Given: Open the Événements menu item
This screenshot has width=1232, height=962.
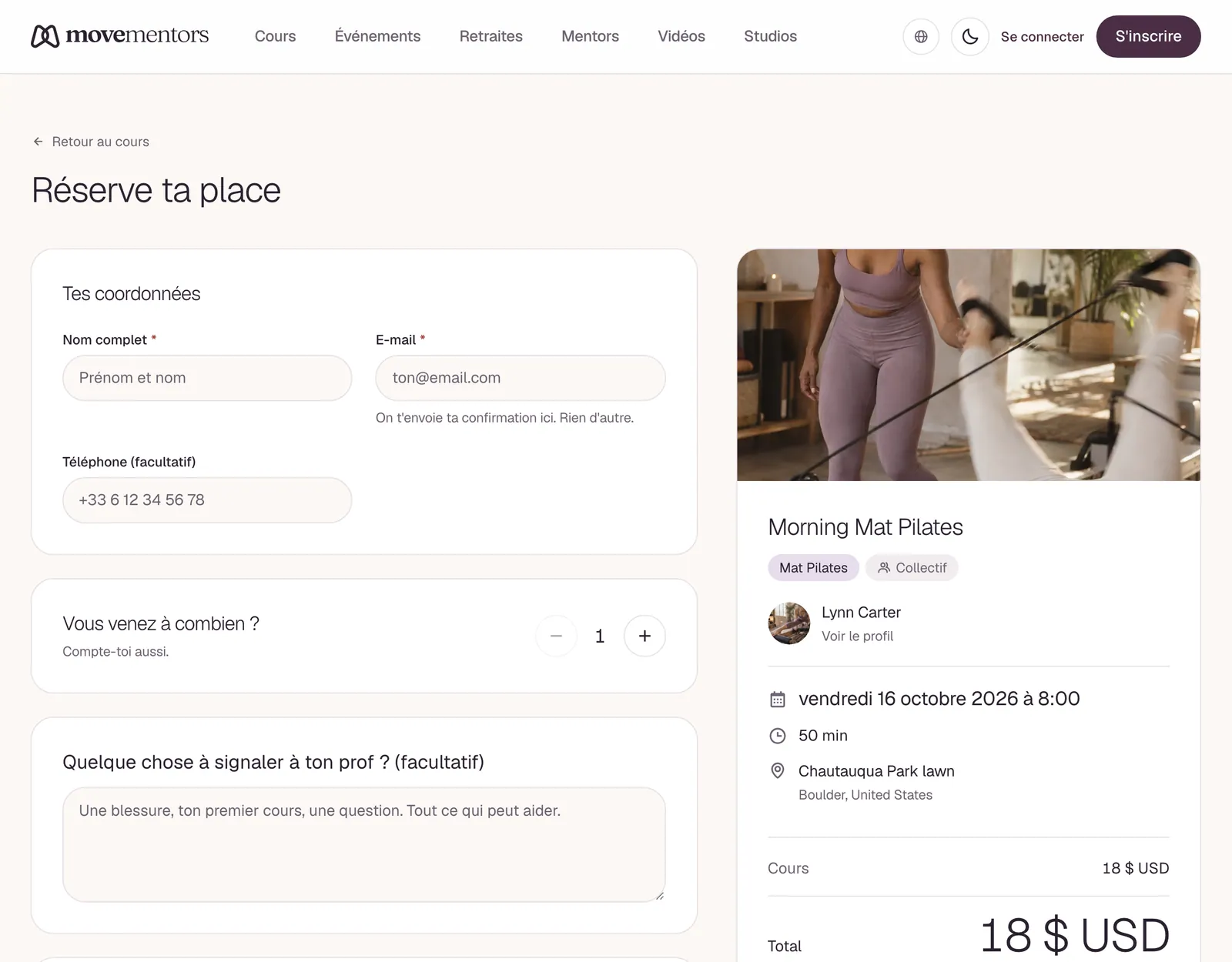Looking at the screenshot, I should point(377,36).
